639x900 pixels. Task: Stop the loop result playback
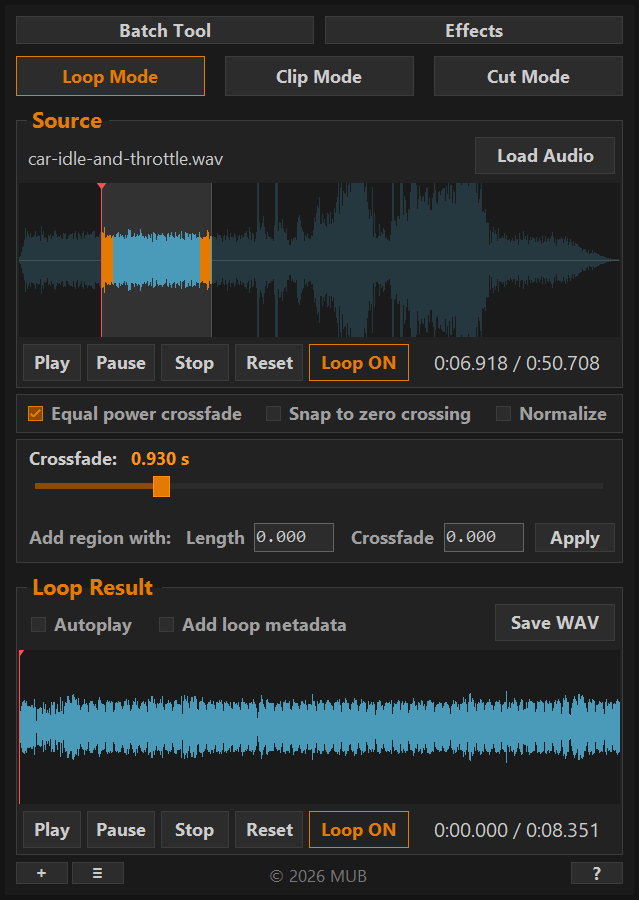pos(195,830)
